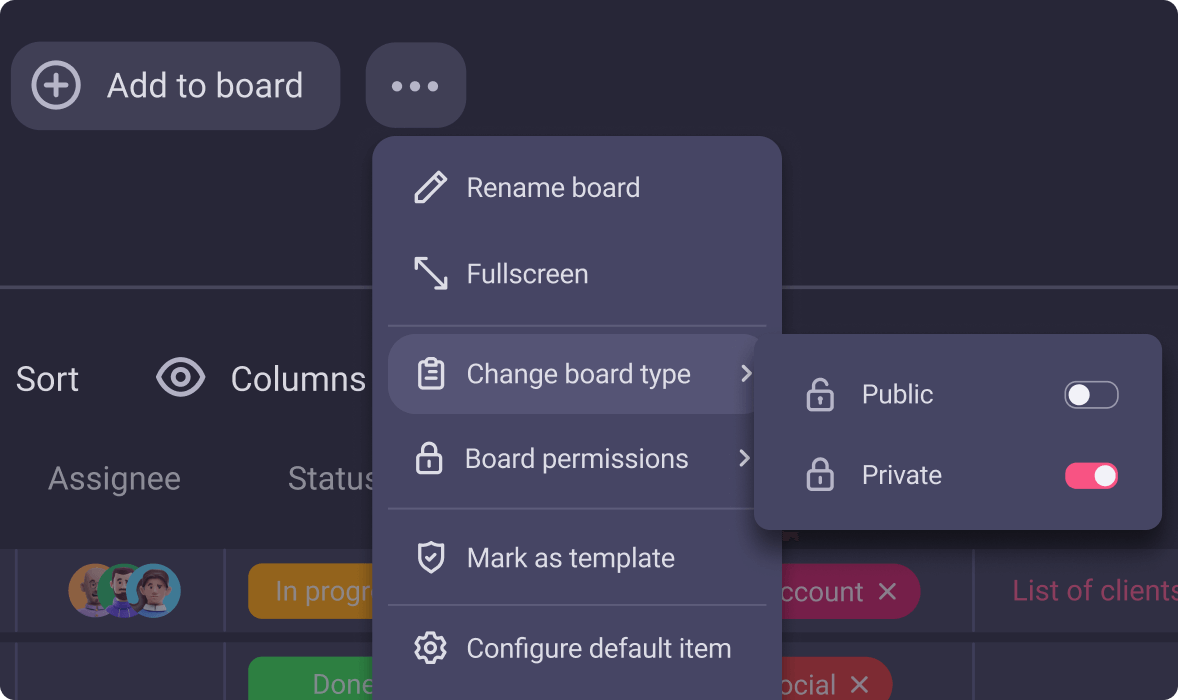
Task: Expand the Change board type submenu arrow
Action: click(x=745, y=374)
